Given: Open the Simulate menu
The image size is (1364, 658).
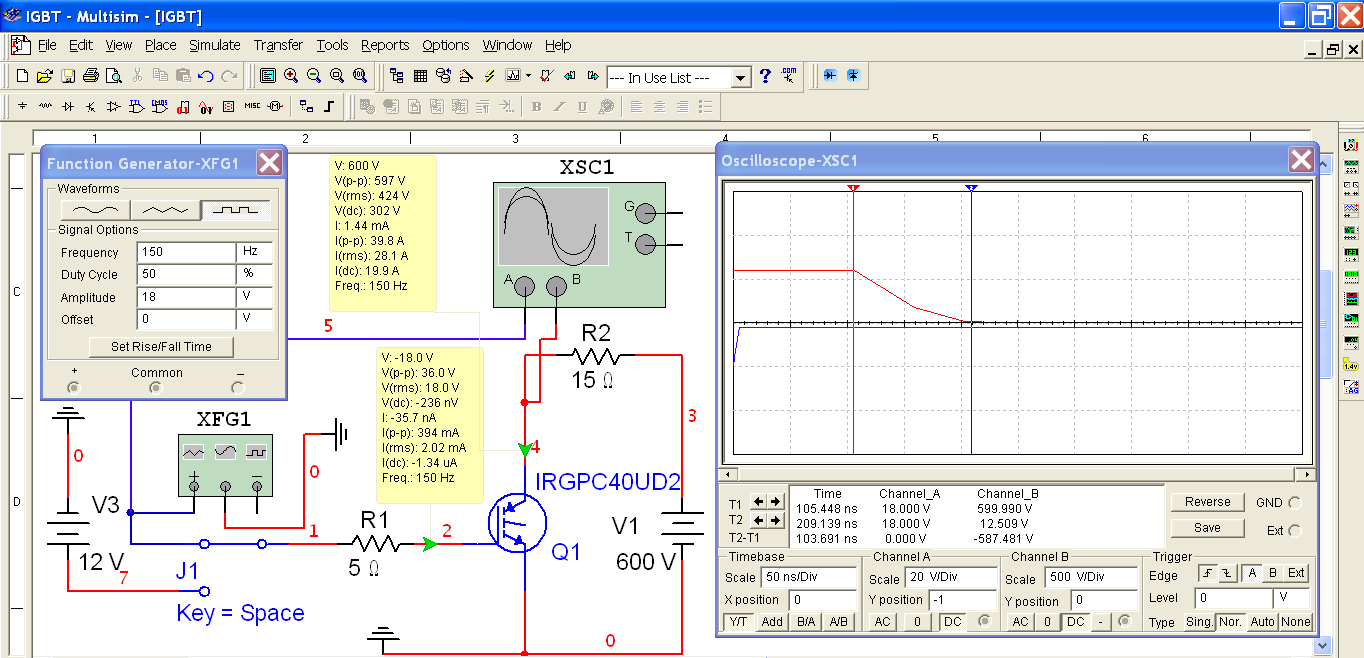Looking at the screenshot, I should 214,45.
